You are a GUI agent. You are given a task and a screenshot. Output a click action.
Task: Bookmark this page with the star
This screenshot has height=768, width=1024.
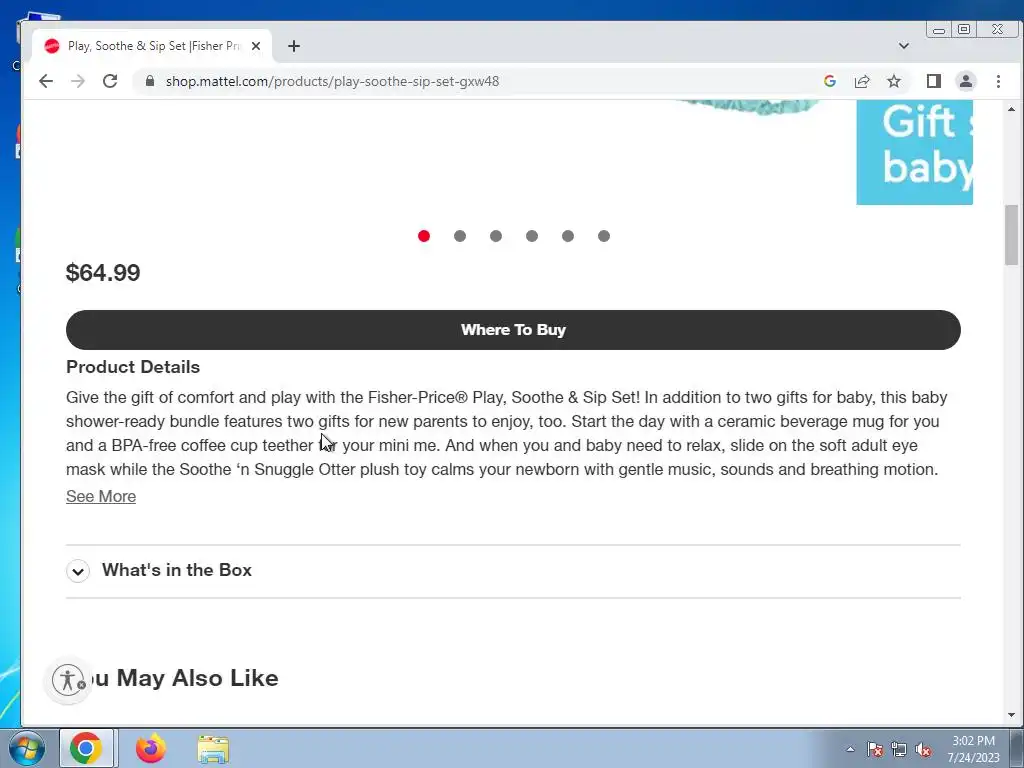point(894,81)
